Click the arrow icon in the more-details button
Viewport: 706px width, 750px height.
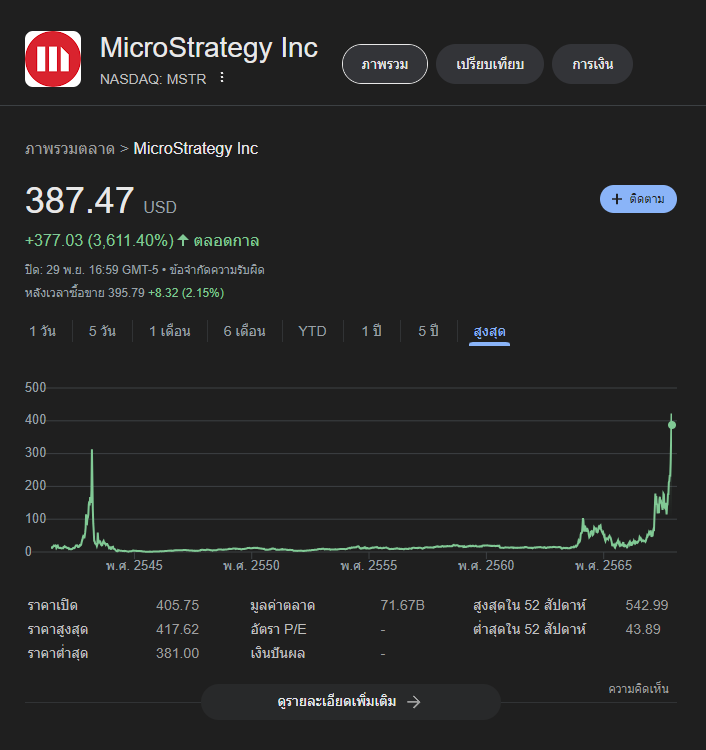click(x=414, y=702)
